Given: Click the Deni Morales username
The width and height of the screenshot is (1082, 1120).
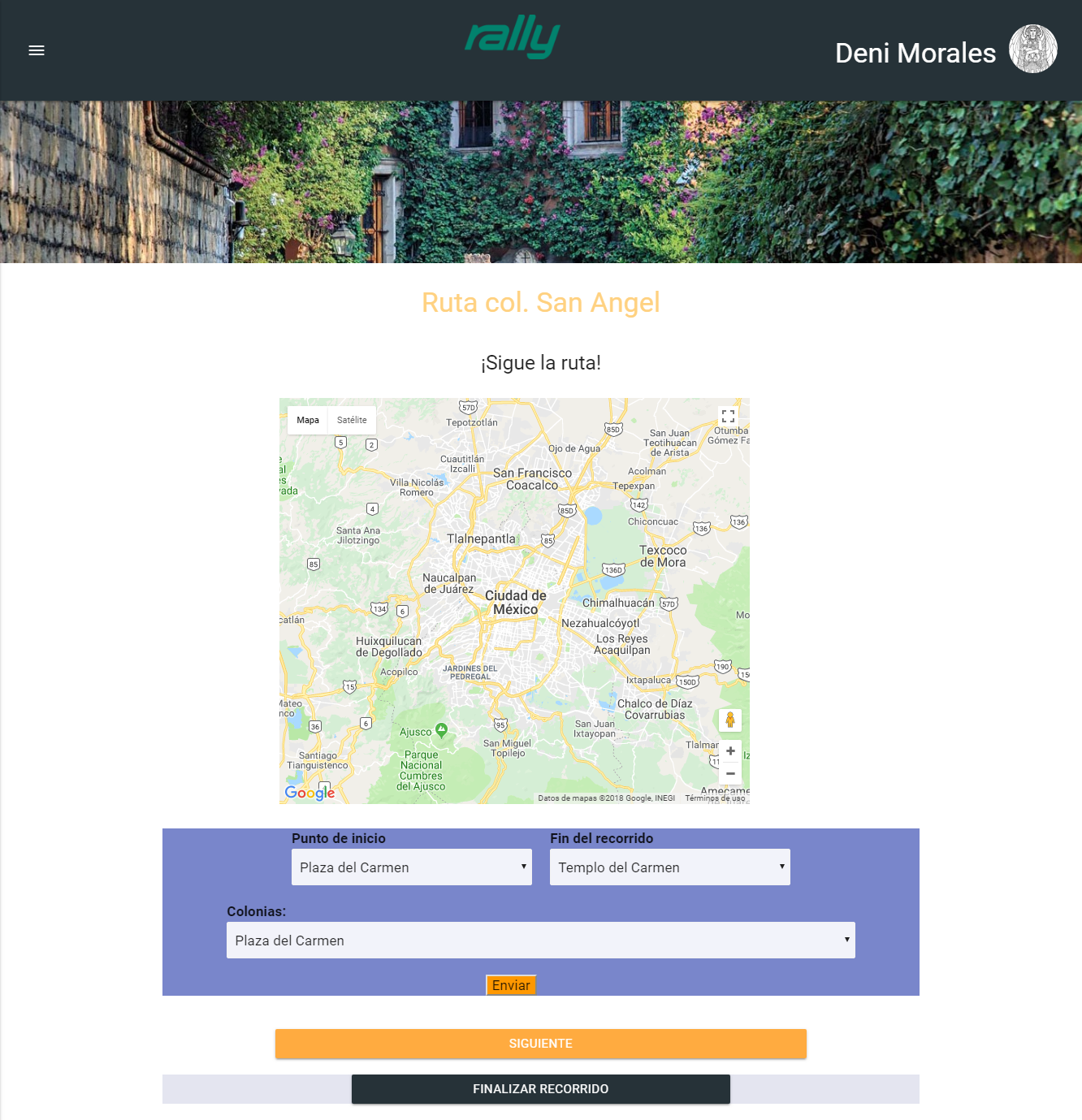Looking at the screenshot, I should click(x=915, y=53).
